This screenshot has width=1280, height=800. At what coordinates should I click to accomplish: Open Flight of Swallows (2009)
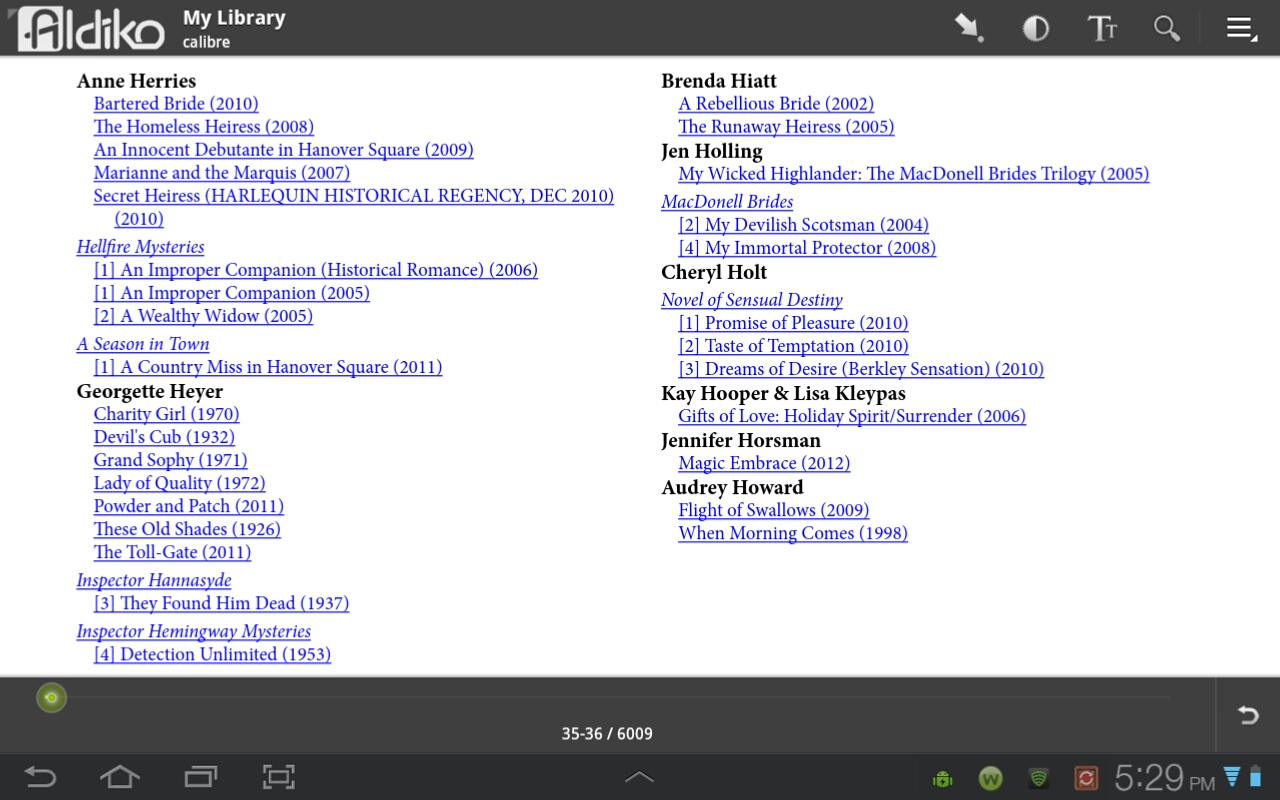(774, 510)
